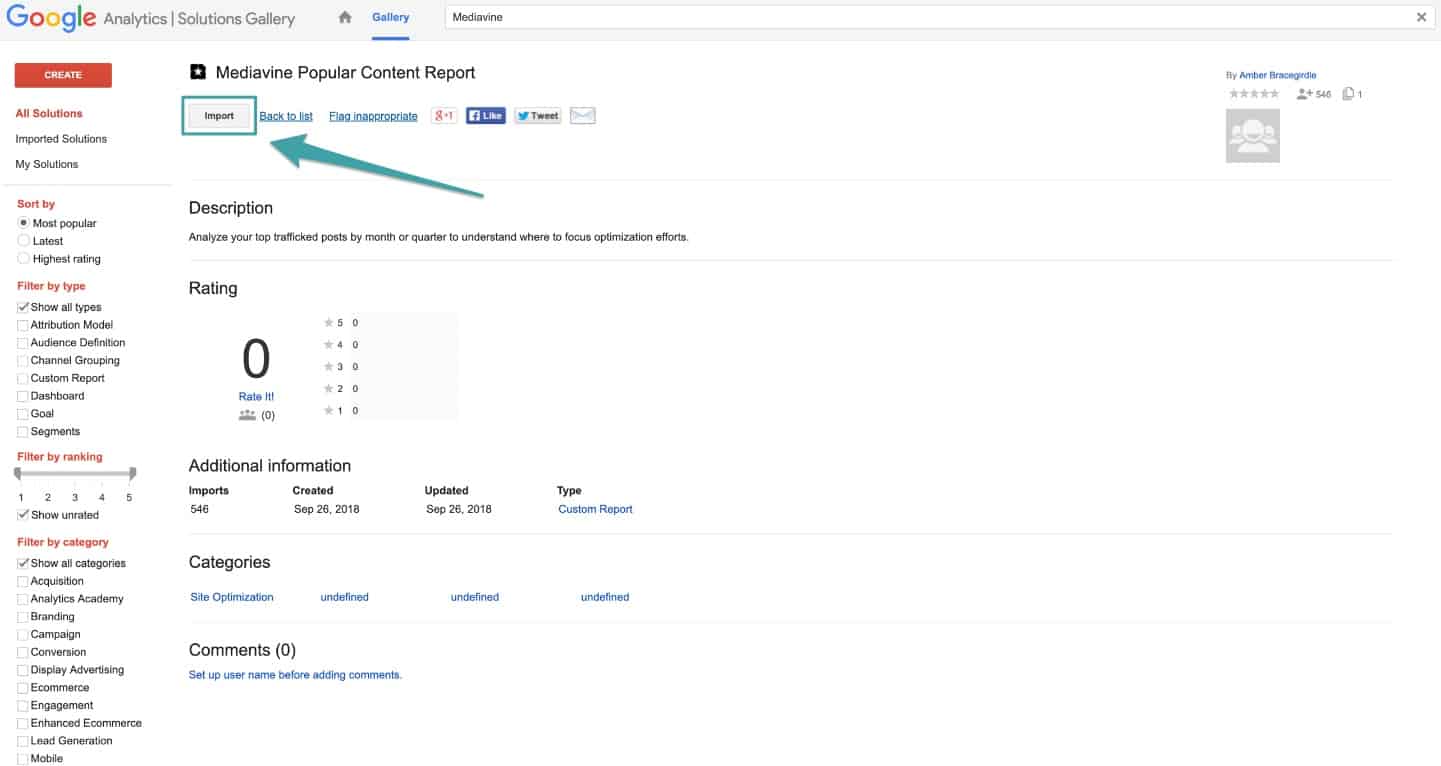Toggle the Ecommerce category filter

(x=22, y=687)
